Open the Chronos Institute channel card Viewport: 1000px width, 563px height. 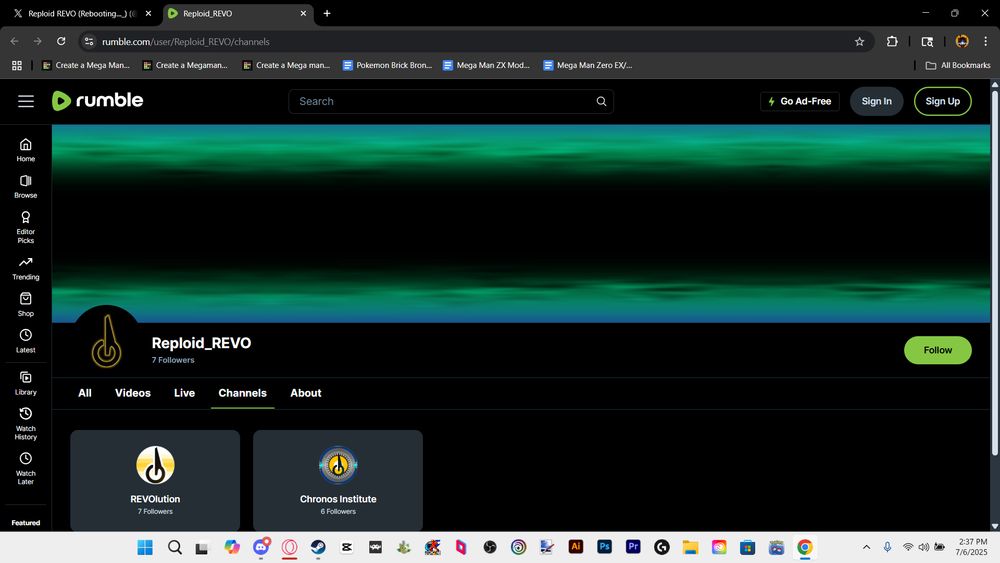tap(338, 480)
